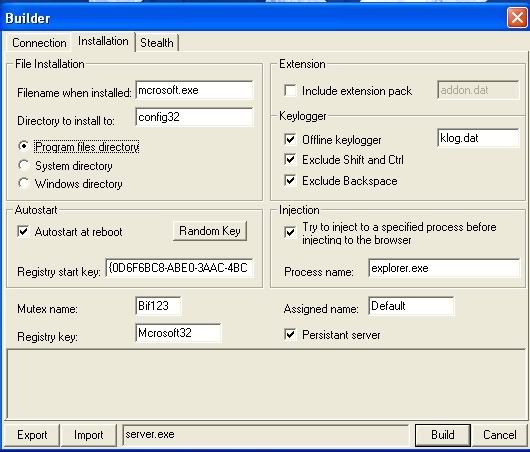
Task: Toggle the Exclude Shift and Ctrl checkbox
Action: click(290, 159)
